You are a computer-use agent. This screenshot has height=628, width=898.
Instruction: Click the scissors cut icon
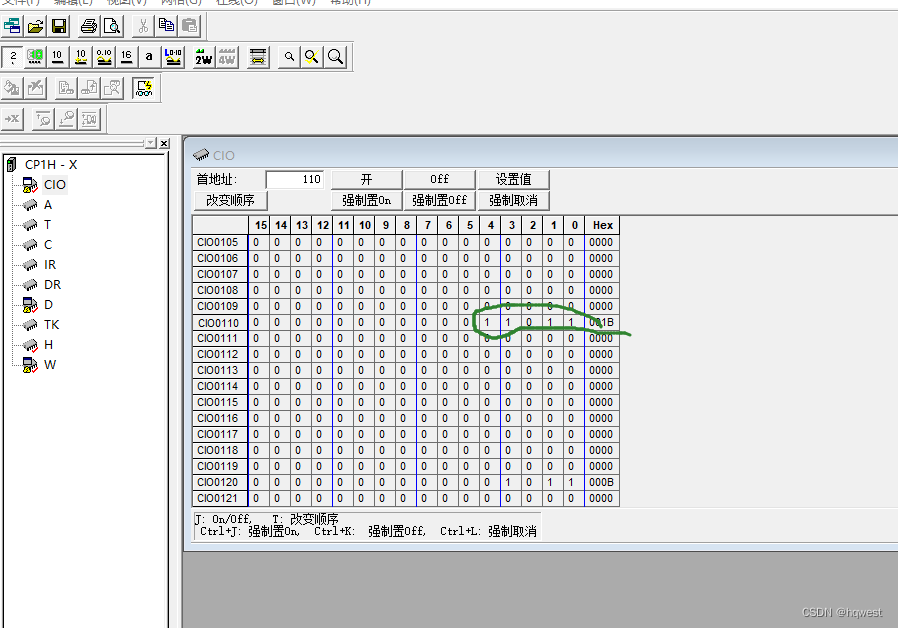point(143,26)
